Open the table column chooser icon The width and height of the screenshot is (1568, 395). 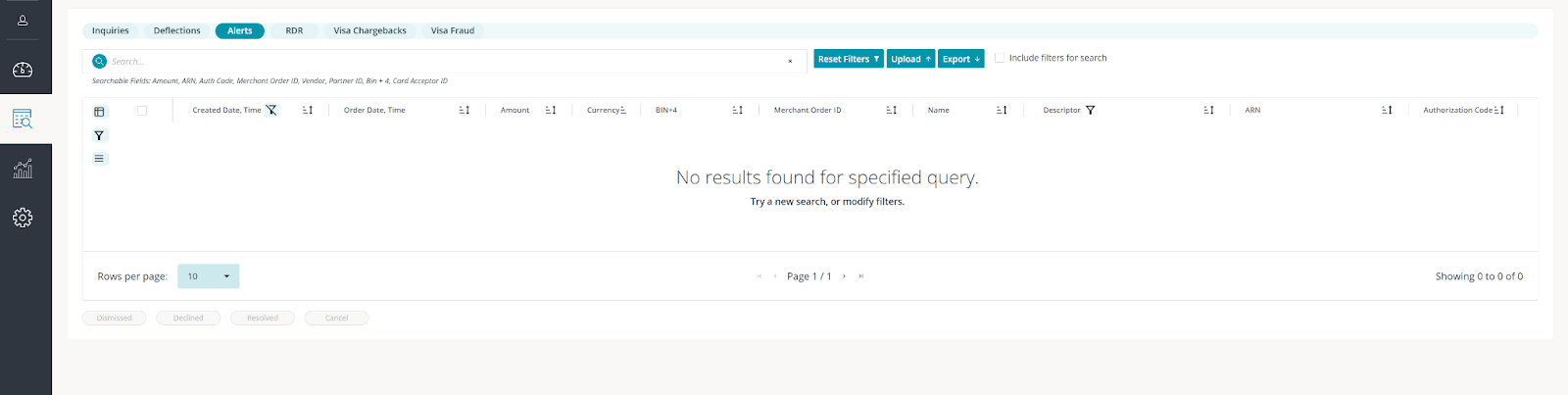tap(99, 112)
